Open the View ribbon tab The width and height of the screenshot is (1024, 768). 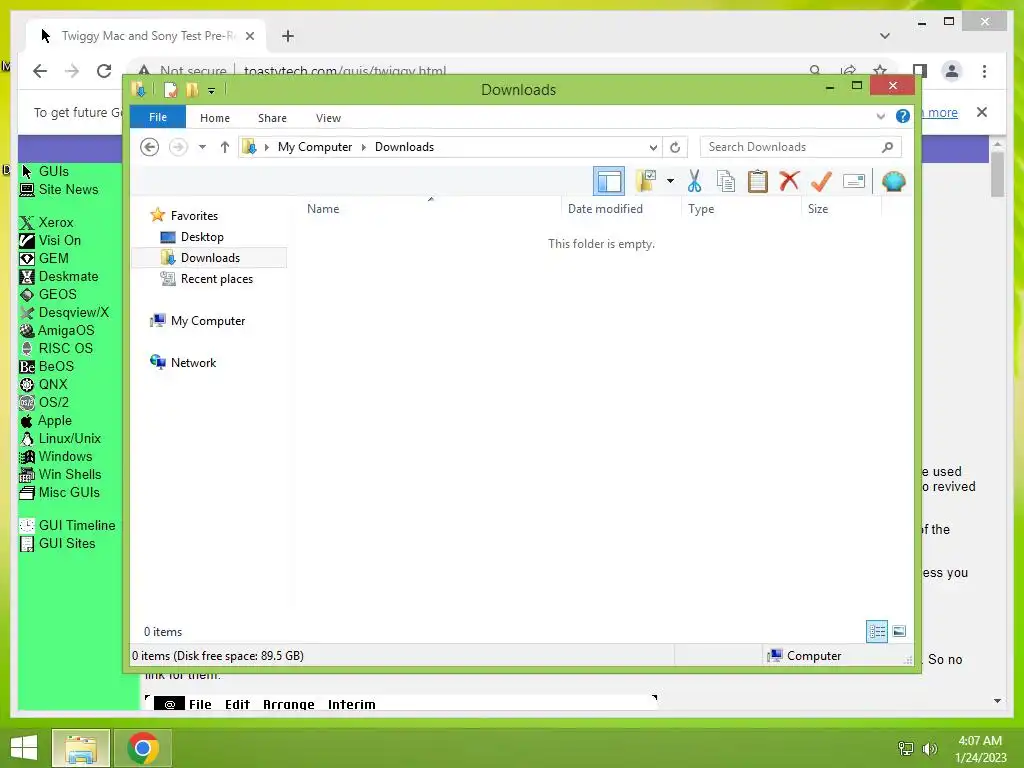[328, 118]
